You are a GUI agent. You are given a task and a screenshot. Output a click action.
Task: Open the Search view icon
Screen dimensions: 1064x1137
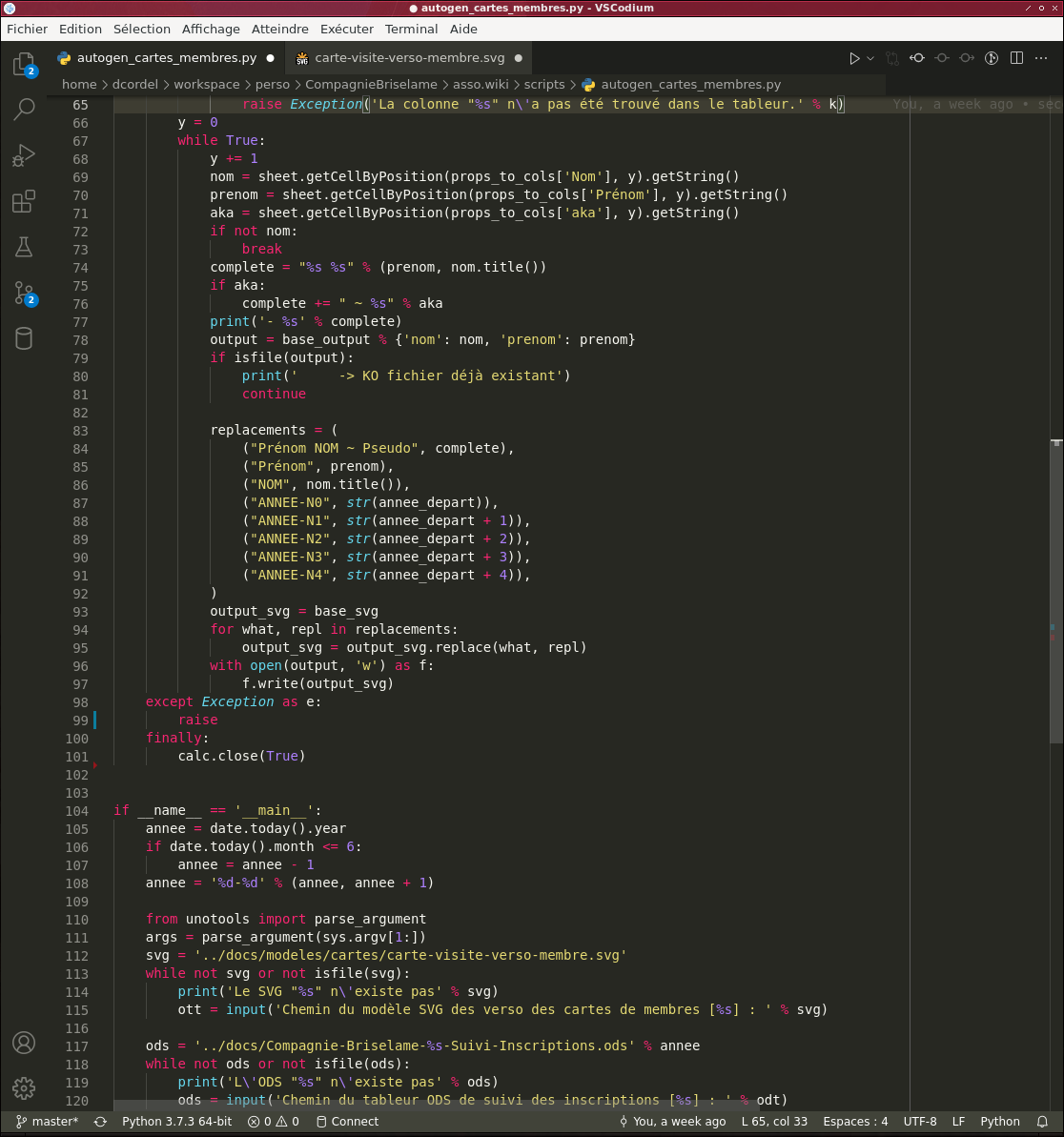point(23,110)
